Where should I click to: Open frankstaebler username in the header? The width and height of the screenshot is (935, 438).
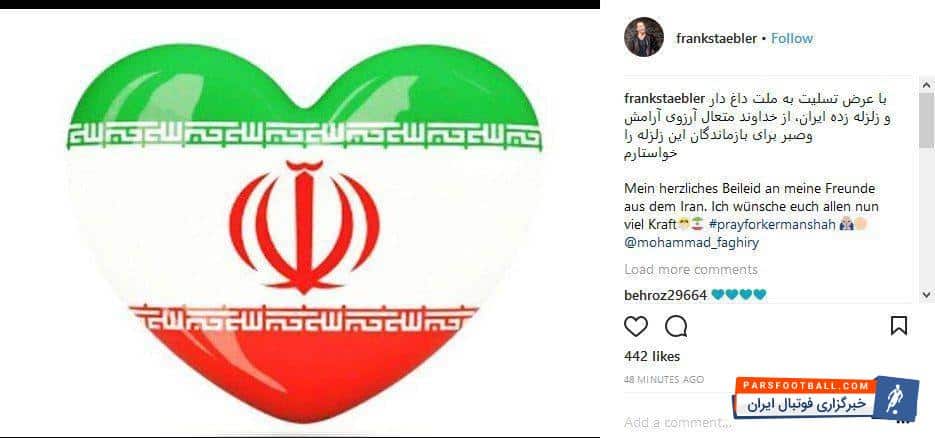[716, 38]
